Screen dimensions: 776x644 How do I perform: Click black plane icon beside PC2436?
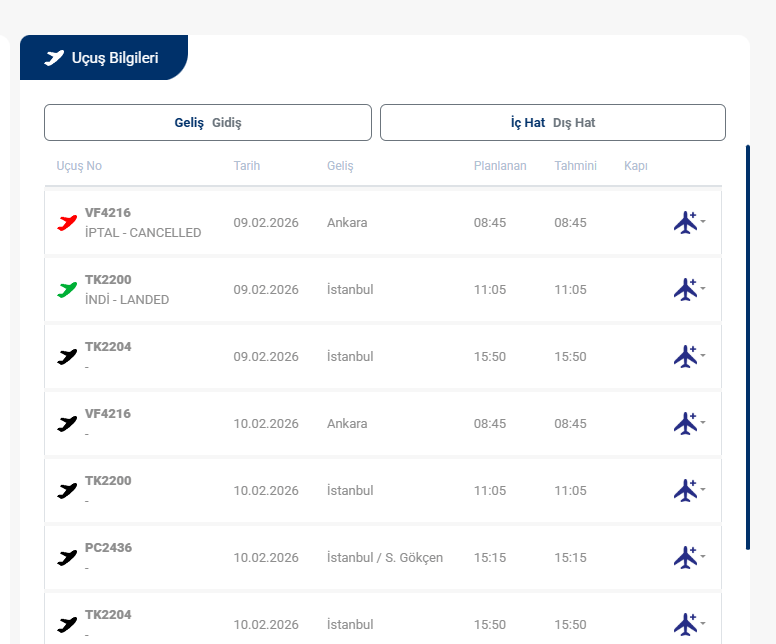(x=67, y=558)
